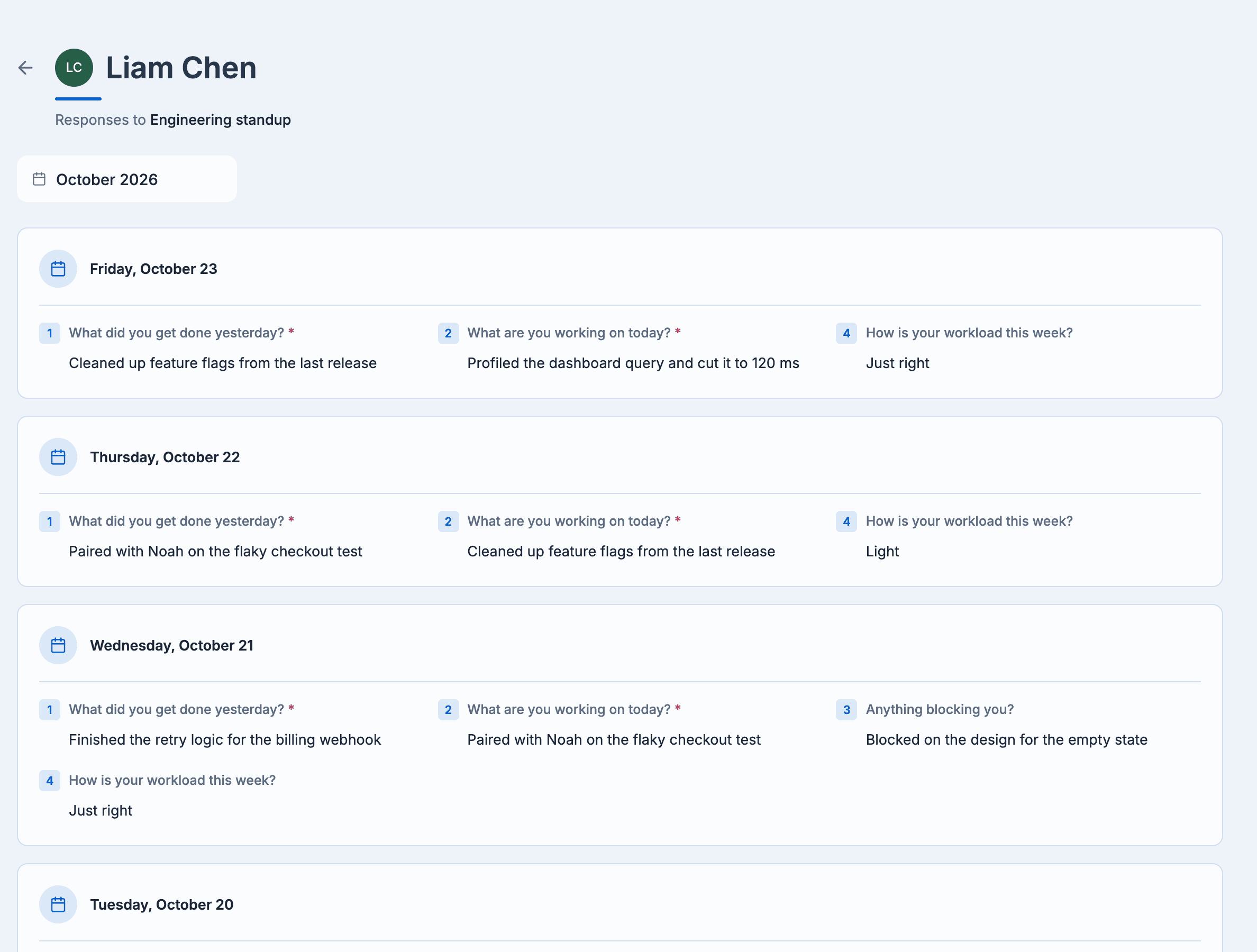Click 'Profiled the dashboard query and cut it to 120 ms'
Image resolution: width=1257 pixels, height=952 pixels.
pyautogui.click(x=633, y=363)
